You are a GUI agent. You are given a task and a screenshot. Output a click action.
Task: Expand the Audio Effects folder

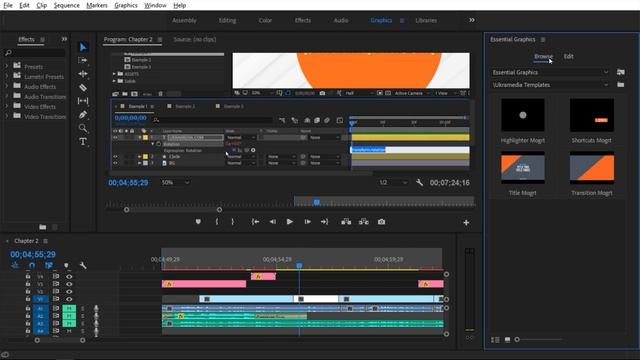coord(7,86)
